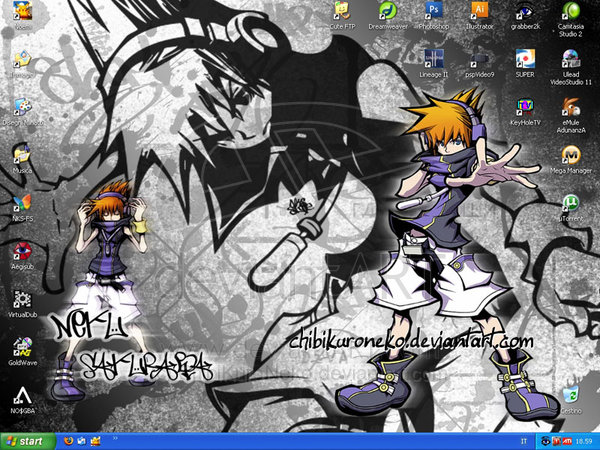The width and height of the screenshot is (600, 450).
Task: Open Mega Manager from the desktop
Action: click(570, 154)
